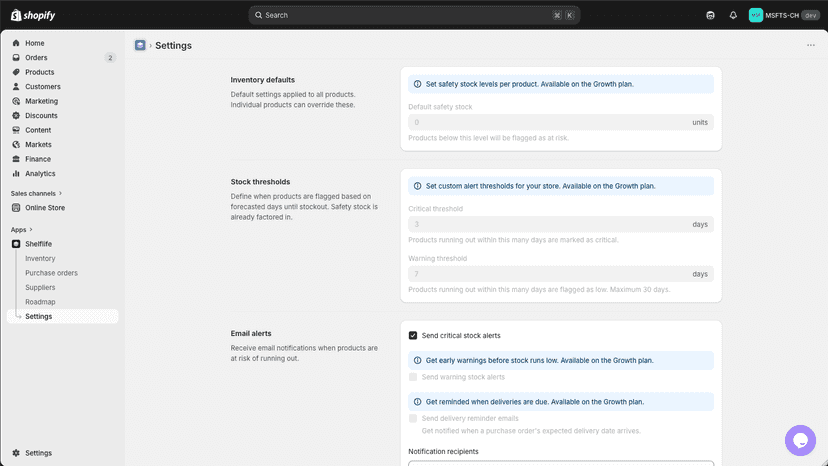Click the search magnifier icon
Image resolution: width=828 pixels, height=466 pixels.
[x=258, y=15]
